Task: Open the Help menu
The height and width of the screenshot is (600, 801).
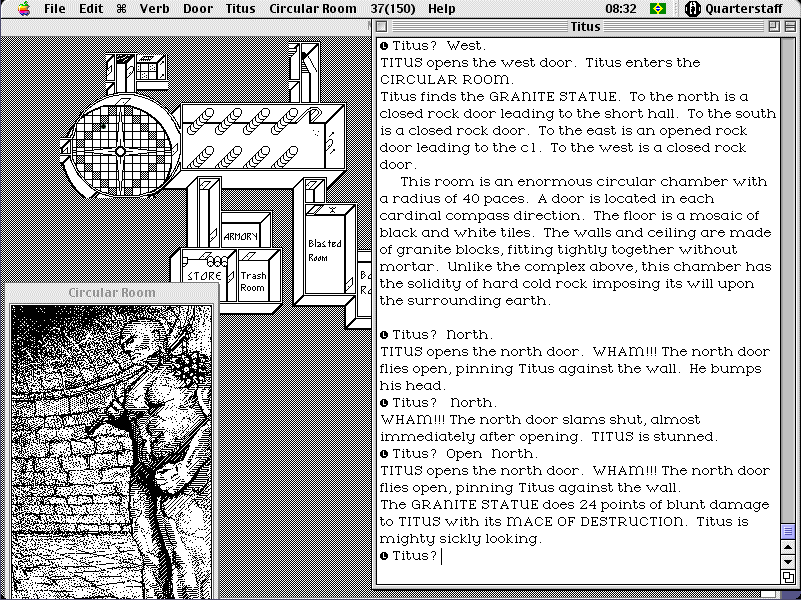Action: 441,9
